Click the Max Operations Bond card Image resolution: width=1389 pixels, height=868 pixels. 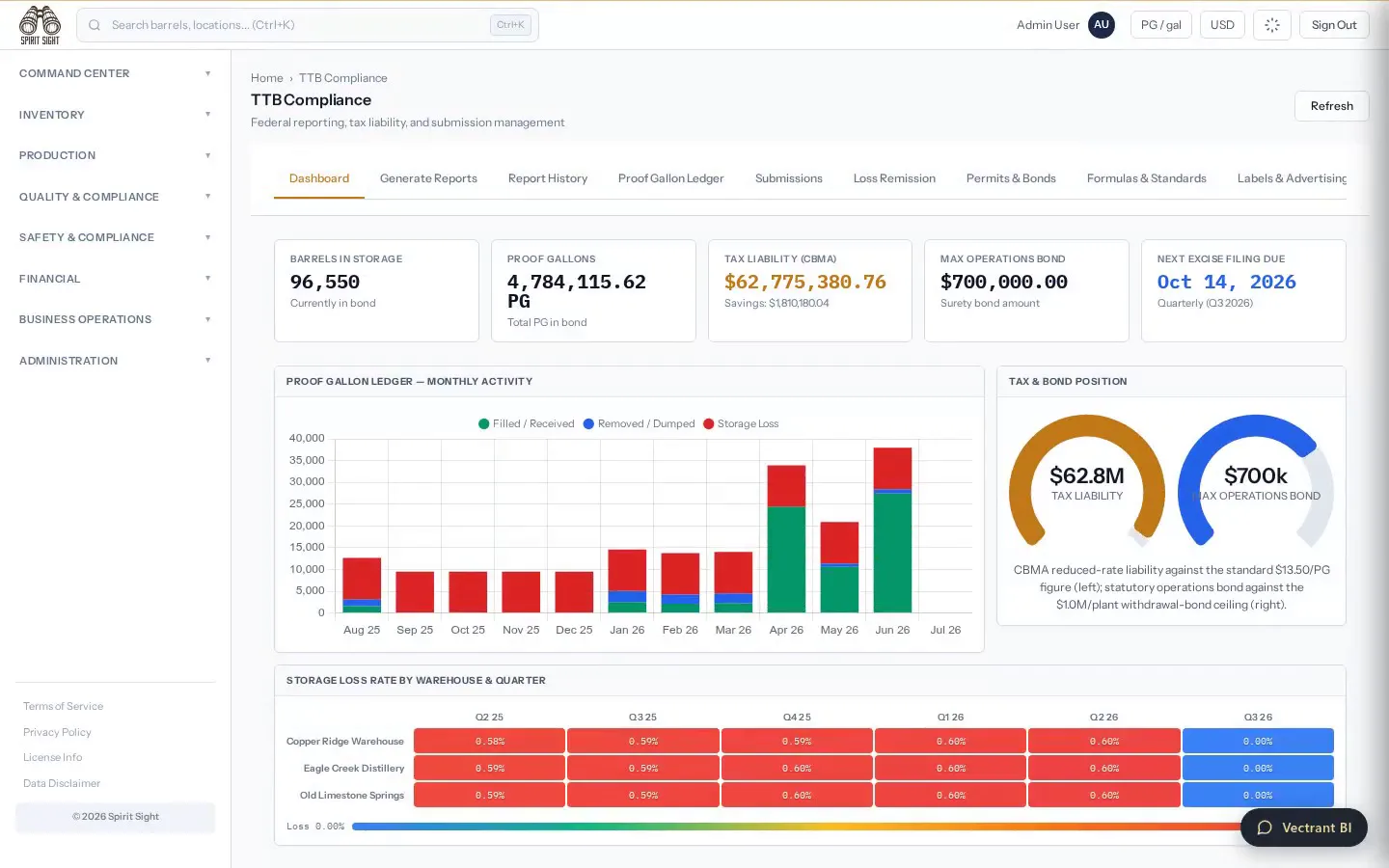pyautogui.click(x=1026, y=290)
